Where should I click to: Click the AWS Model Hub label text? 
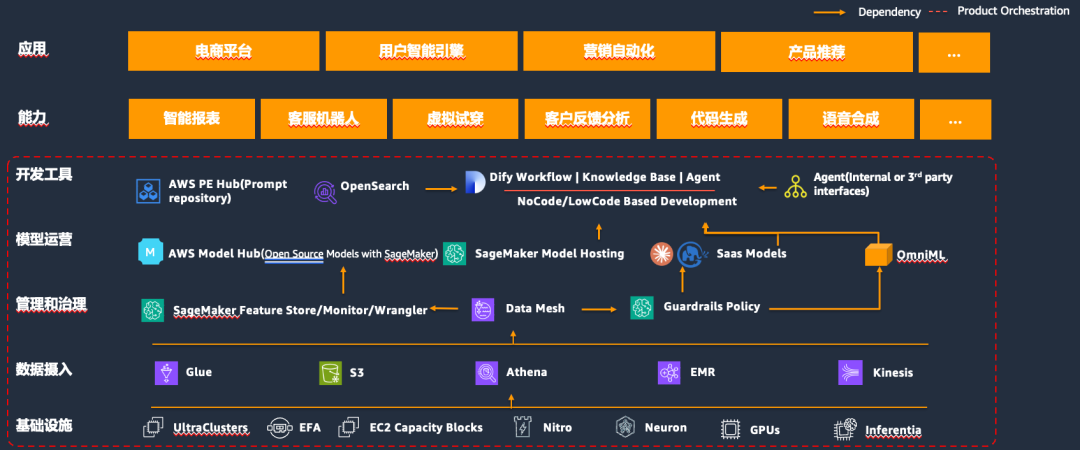click(304, 254)
